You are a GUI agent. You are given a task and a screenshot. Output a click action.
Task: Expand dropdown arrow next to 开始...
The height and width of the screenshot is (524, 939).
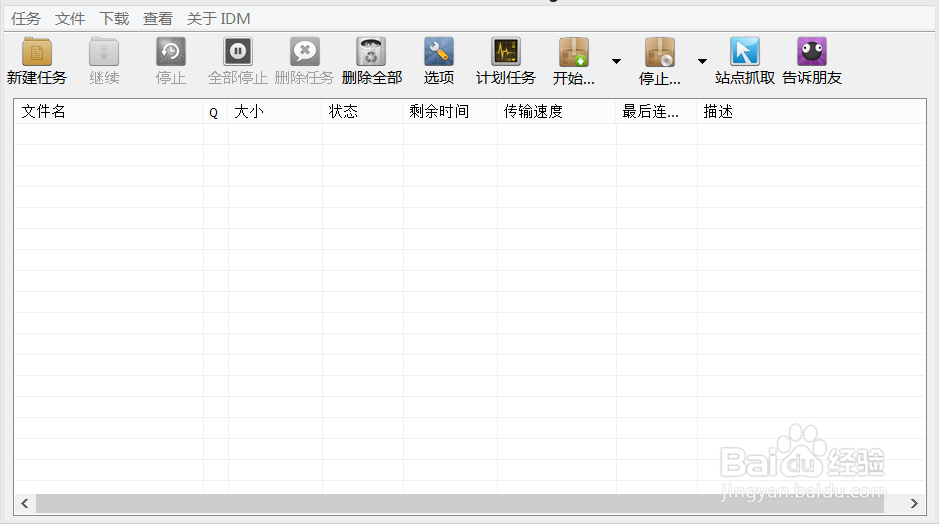click(x=616, y=61)
